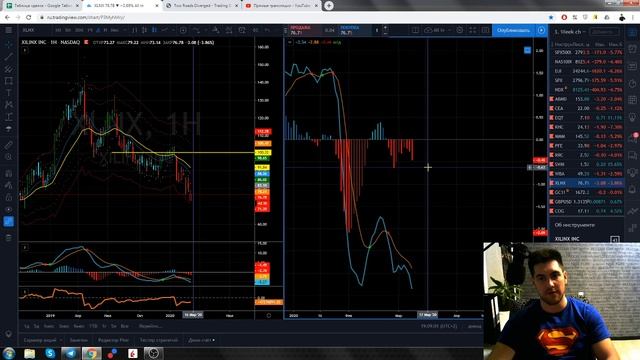Select the zoom-in magnifier tool

(x=8, y=157)
